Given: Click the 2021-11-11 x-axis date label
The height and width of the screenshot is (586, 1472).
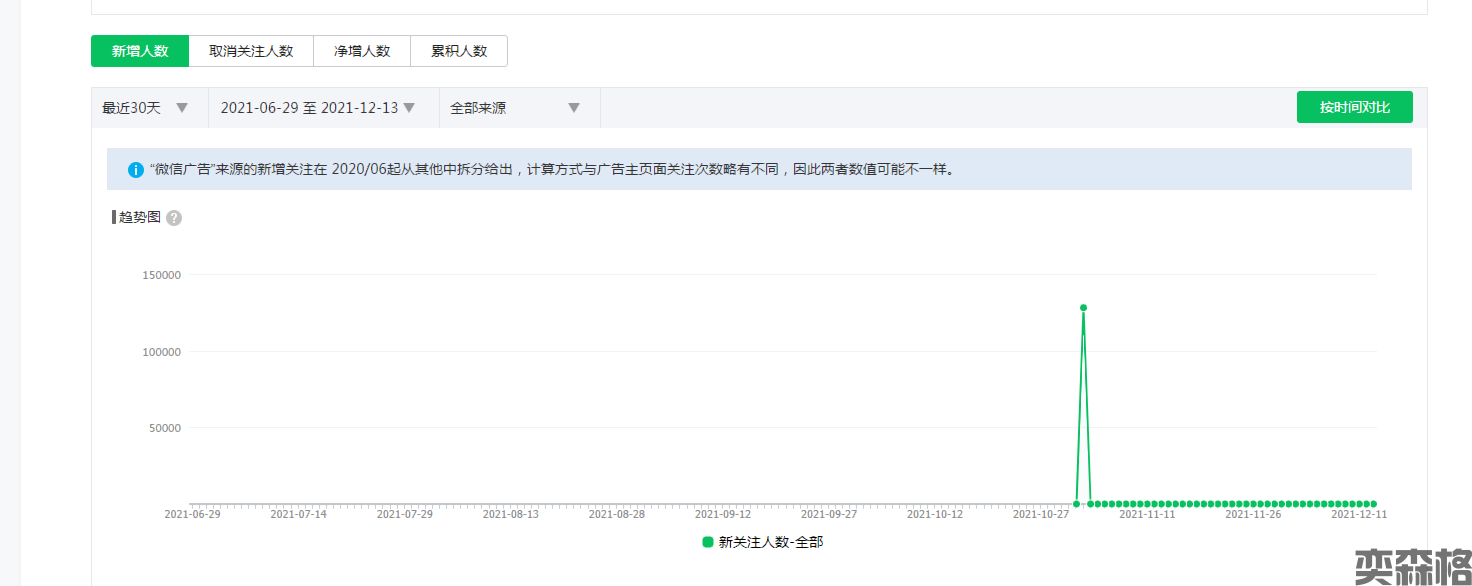Looking at the screenshot, I should coord(1147,514).
